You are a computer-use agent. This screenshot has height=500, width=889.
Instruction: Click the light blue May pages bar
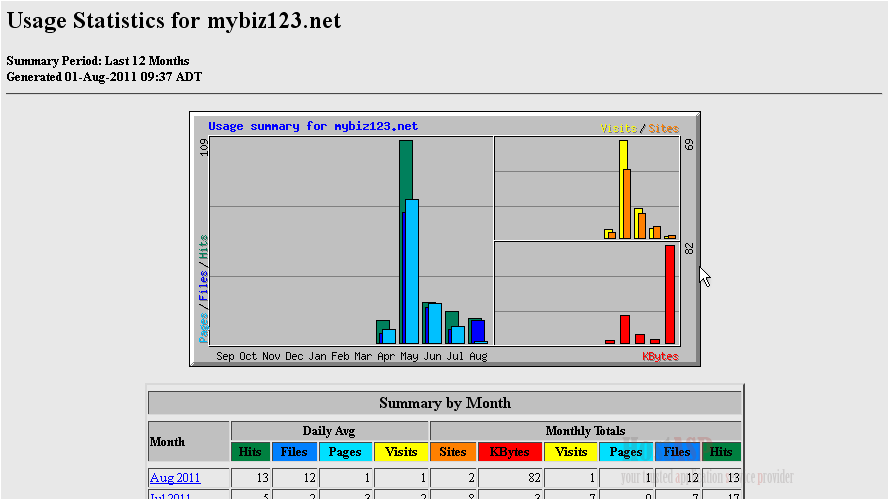(412, 270)
